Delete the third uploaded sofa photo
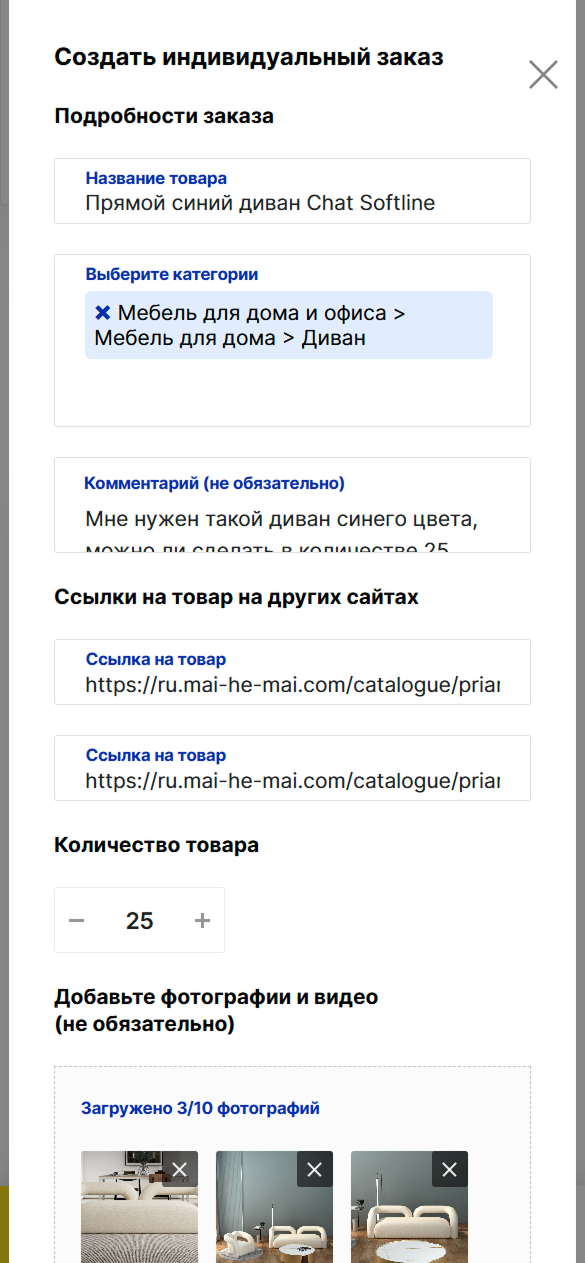The width and height of the screenshot is (585, 1263). 447,1169
